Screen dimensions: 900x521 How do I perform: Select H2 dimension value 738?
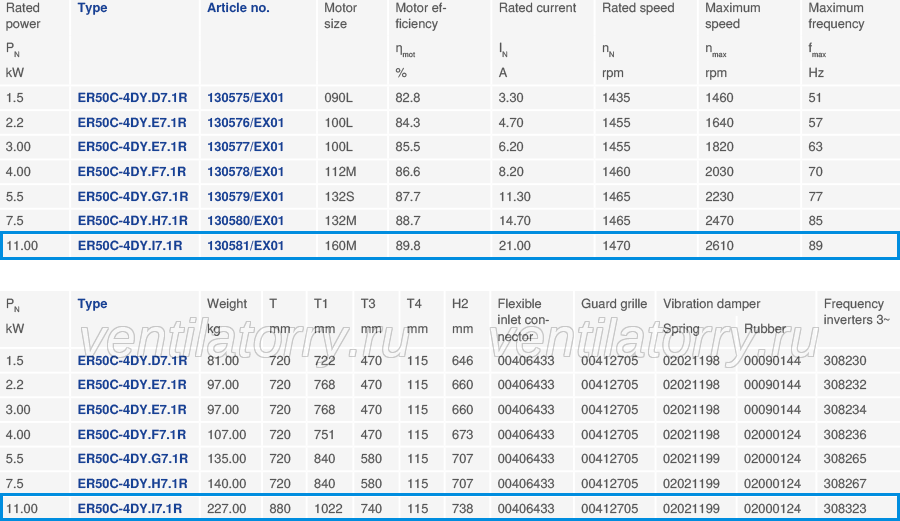462,509
